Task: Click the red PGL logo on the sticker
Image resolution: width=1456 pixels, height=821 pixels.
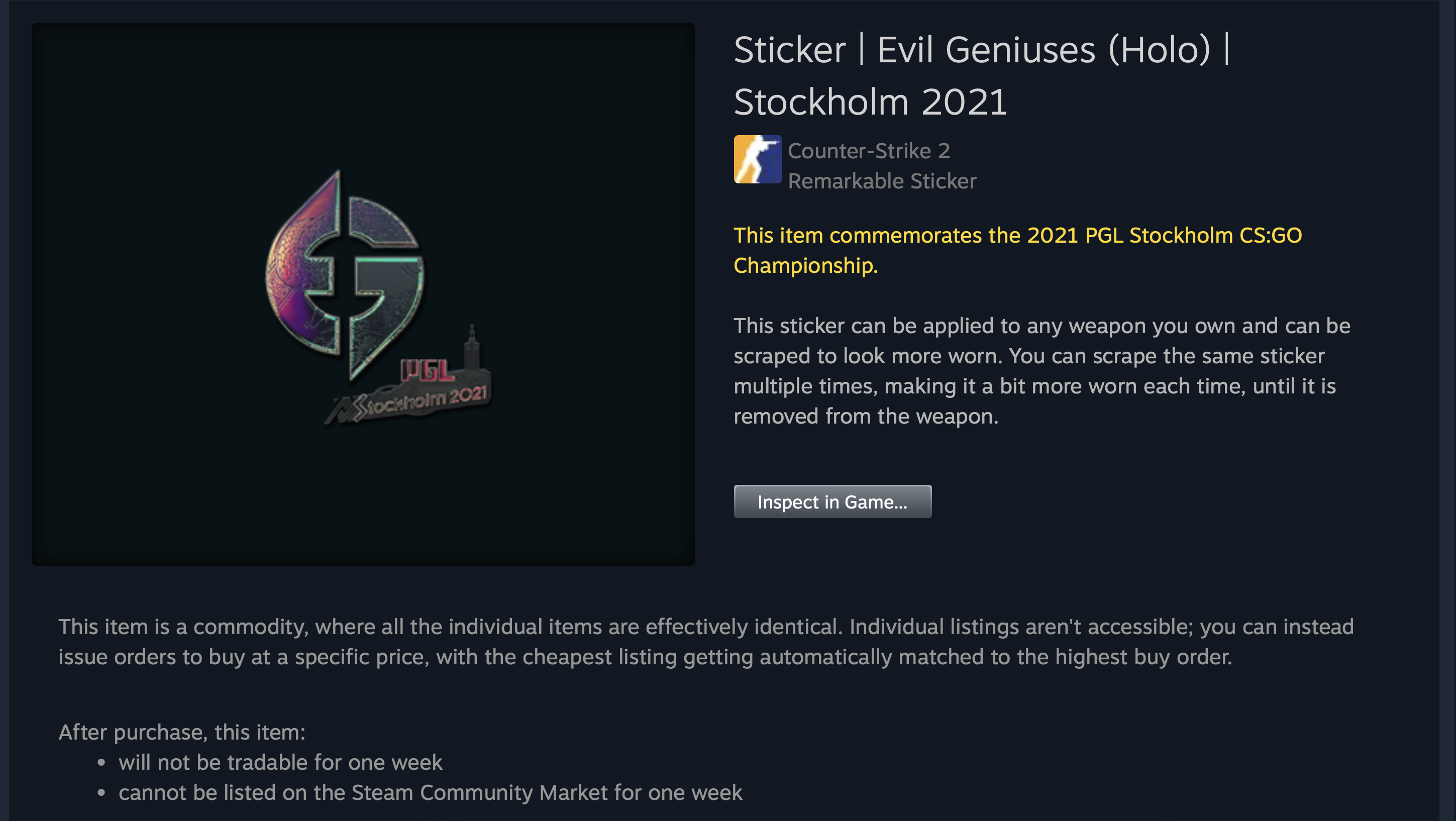Action: click(427, 371)
